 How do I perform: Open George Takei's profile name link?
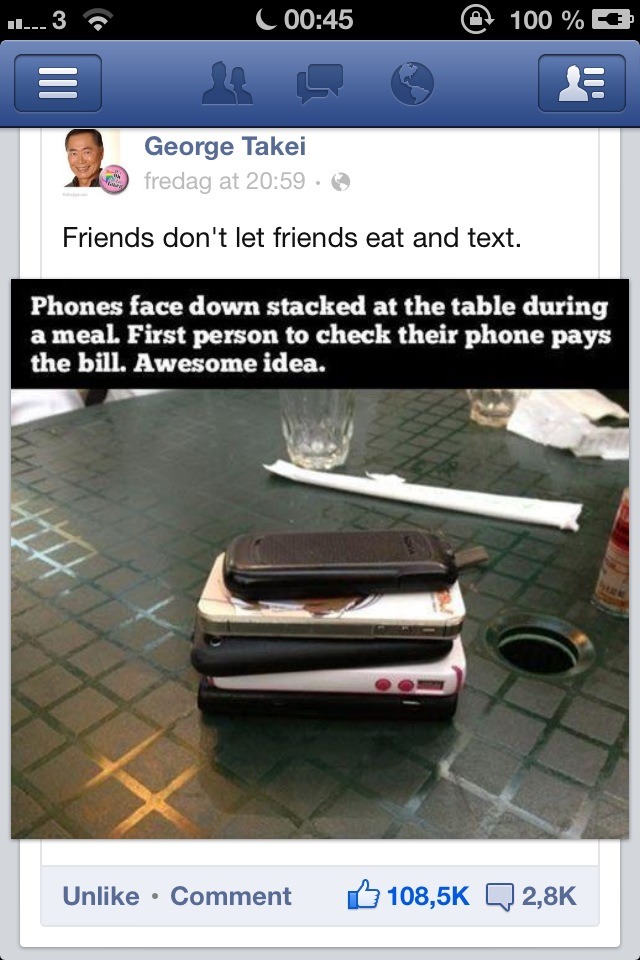click(x=225, y=146)
